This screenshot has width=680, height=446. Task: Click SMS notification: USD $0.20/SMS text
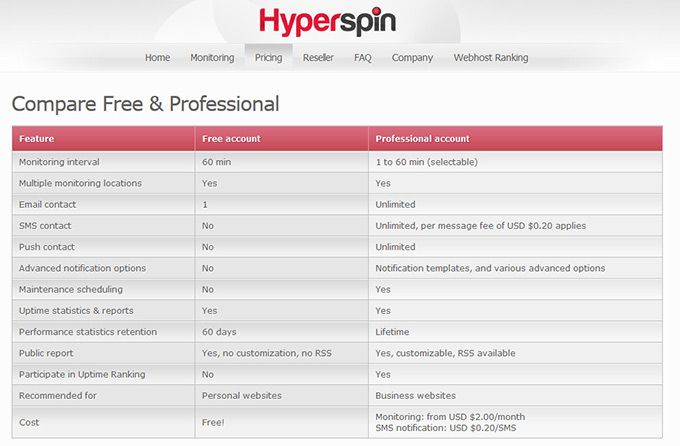(x=446, y=428)
